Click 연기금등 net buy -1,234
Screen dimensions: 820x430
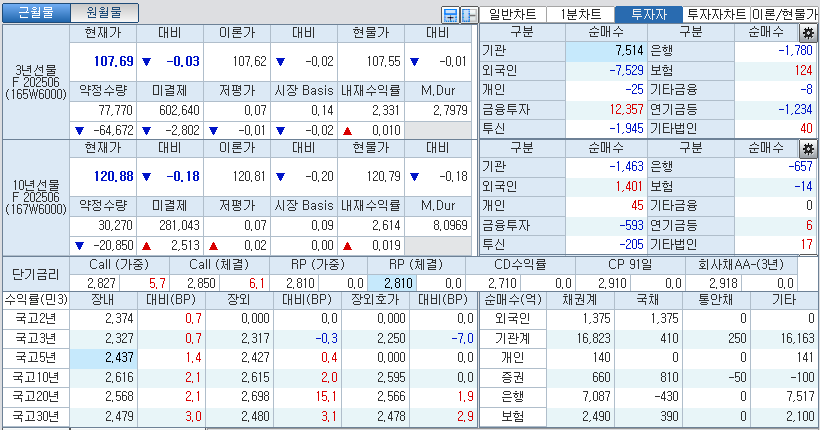(x=795, y=109)
